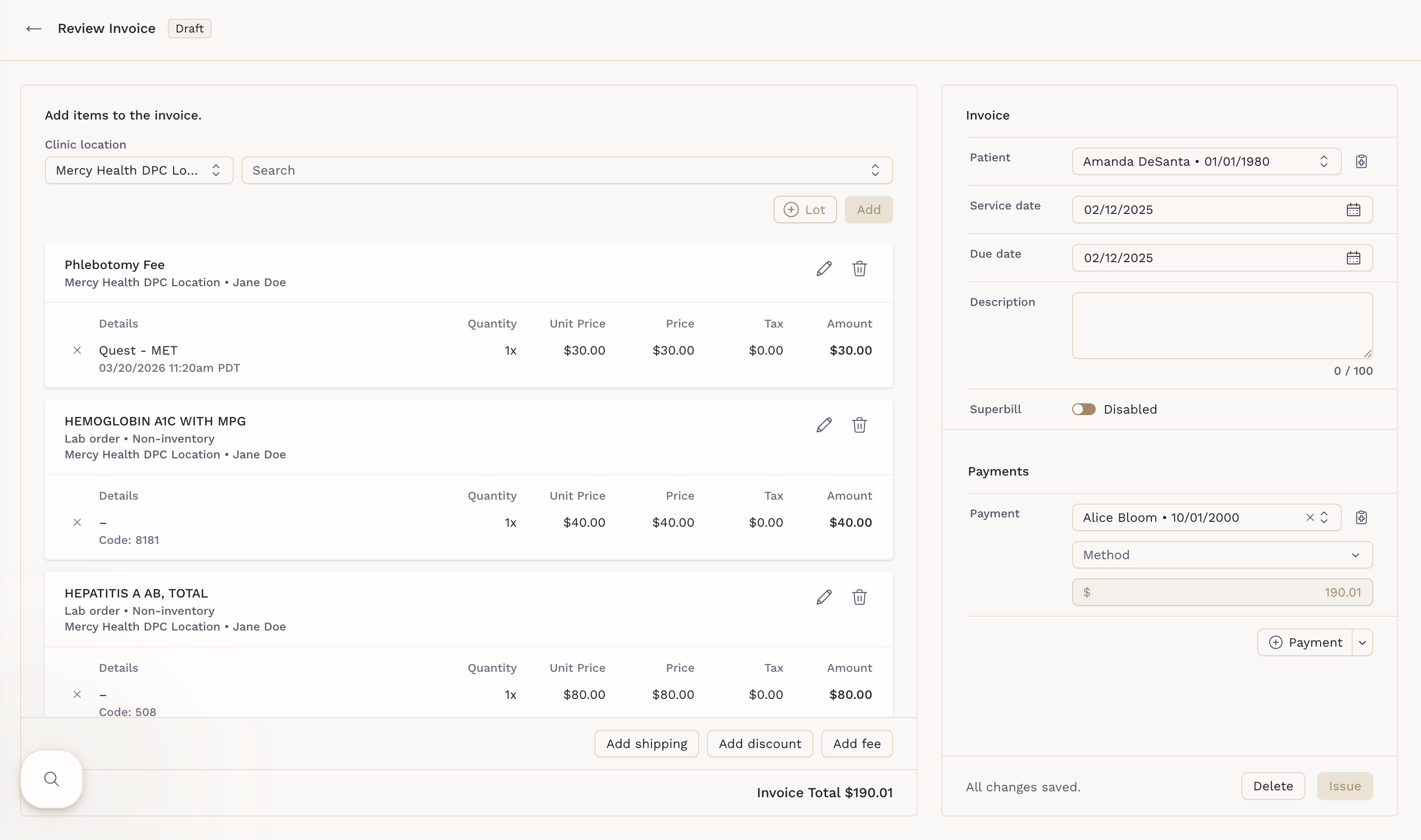Open patient chart icon beside Amanda DeSanta
1421x840 pixels.
tap(1361, 162)
